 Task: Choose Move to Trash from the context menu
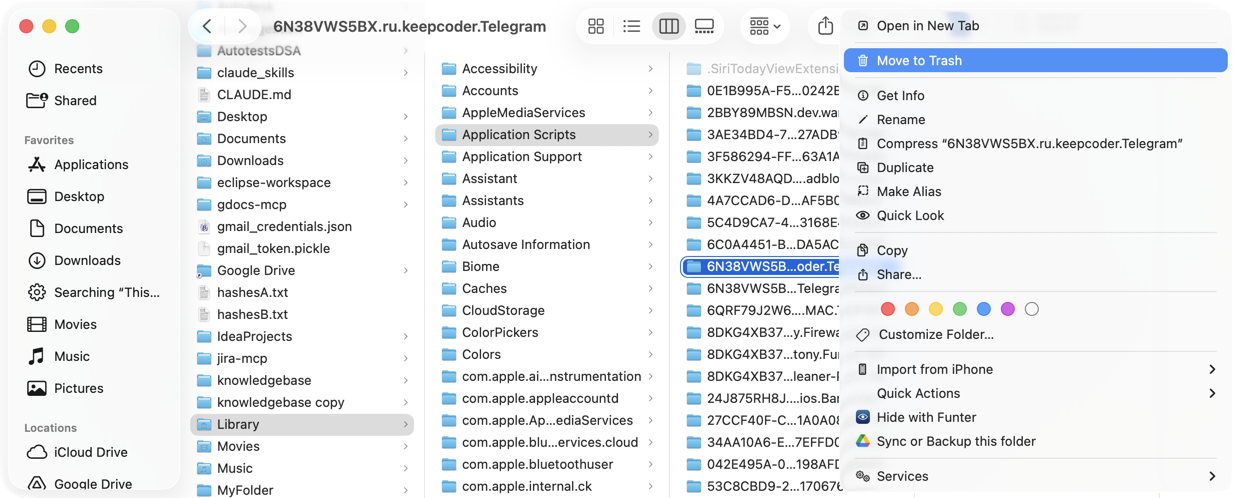[1035, 61]
